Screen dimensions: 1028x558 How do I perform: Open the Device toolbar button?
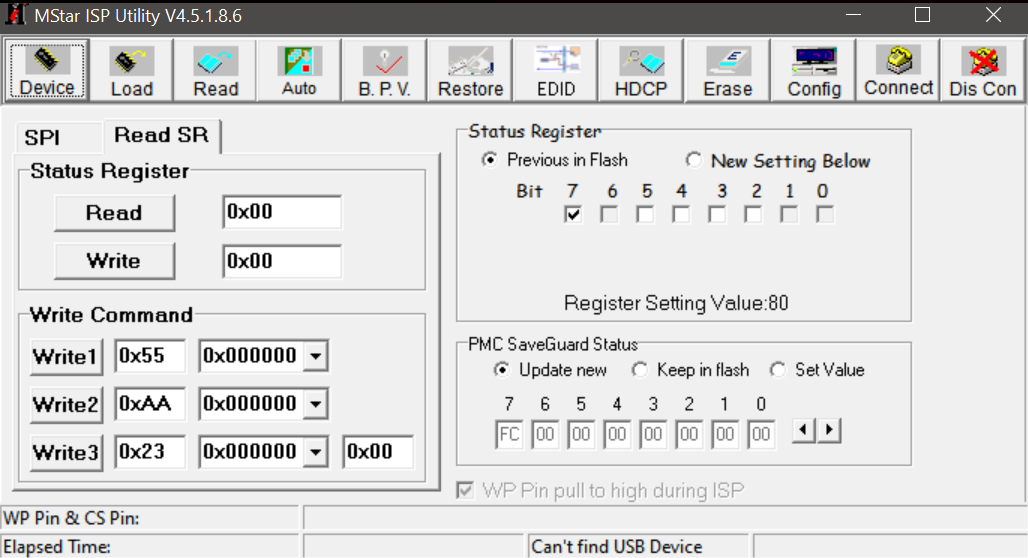pyautogui.click(x=47, y=70)
